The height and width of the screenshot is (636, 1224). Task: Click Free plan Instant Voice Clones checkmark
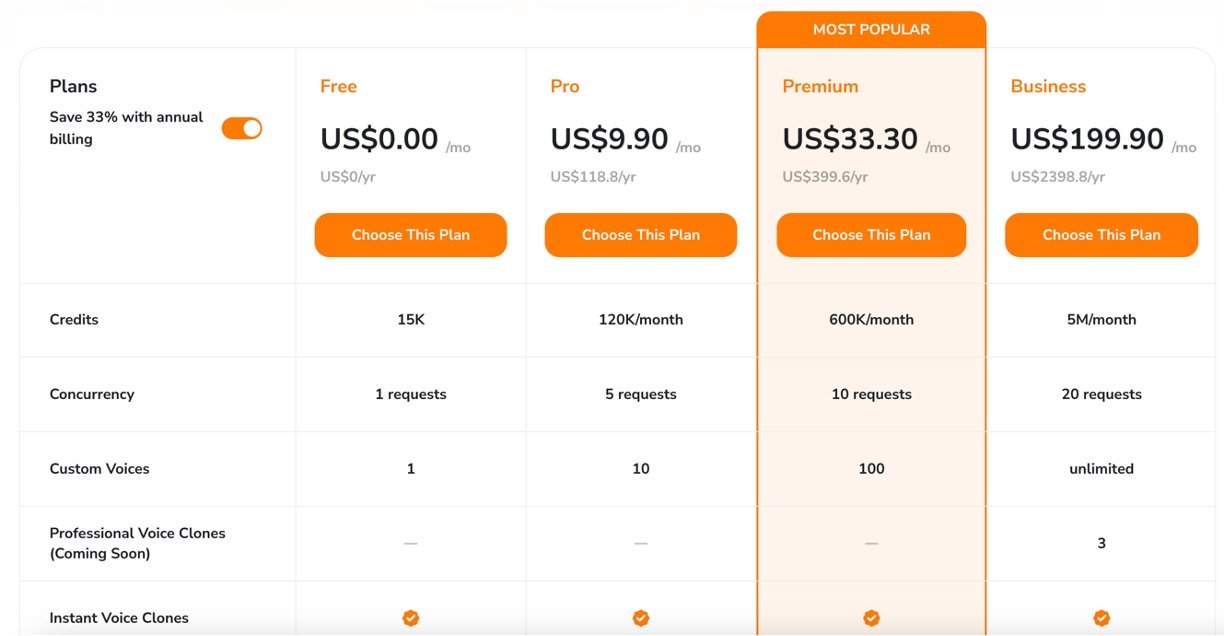tap(410, 618)
